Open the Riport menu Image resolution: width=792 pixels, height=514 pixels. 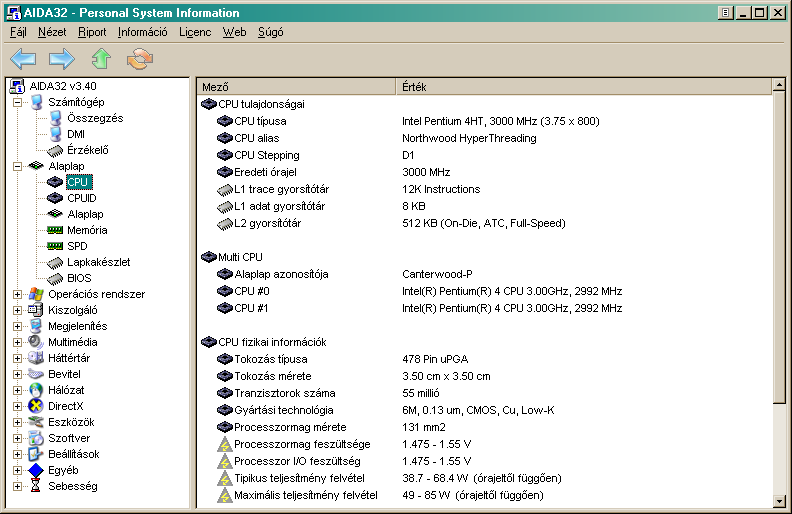click(92, 32)
